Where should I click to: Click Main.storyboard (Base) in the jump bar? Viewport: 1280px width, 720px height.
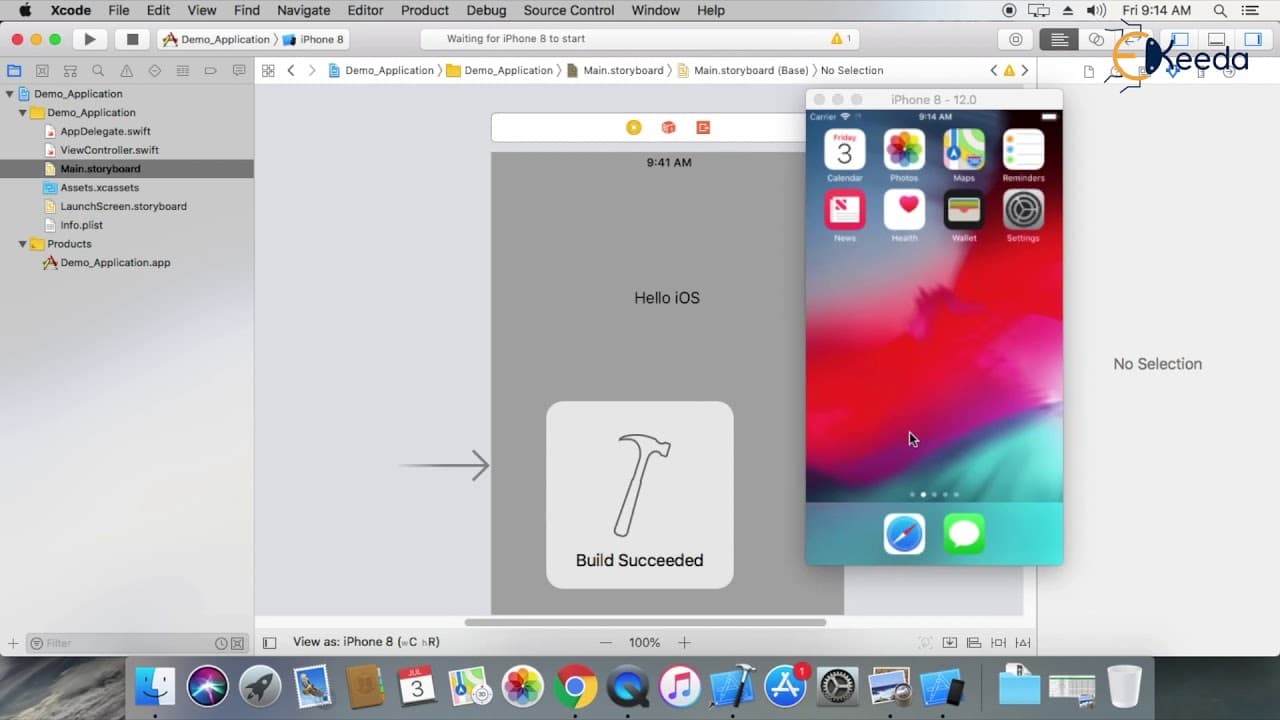coord(743,71)
